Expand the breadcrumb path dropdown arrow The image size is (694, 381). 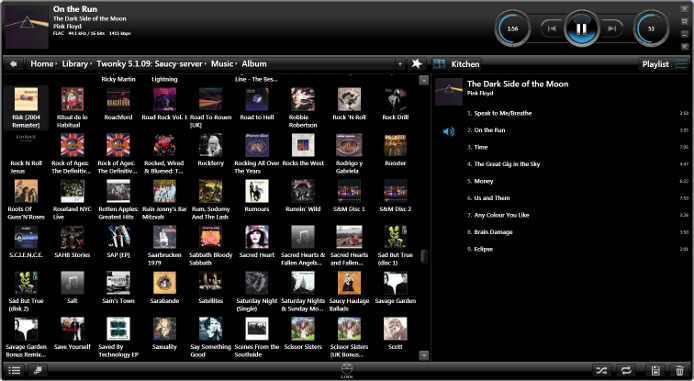point(400,64)
